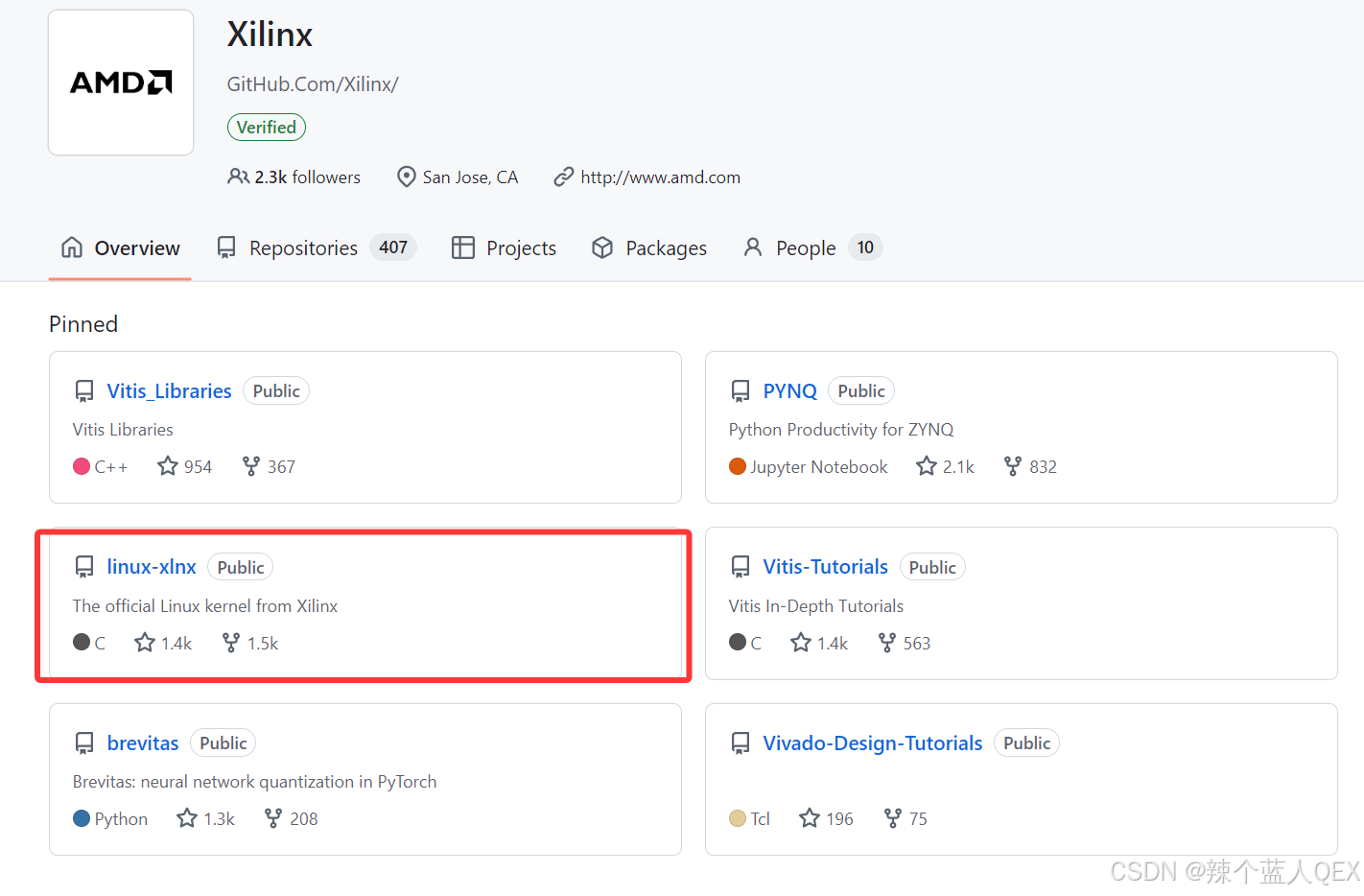The height and width of the screenshot is (896, 1364).
Task: Click the Python language color dot
Action: (x=82, y=818)
